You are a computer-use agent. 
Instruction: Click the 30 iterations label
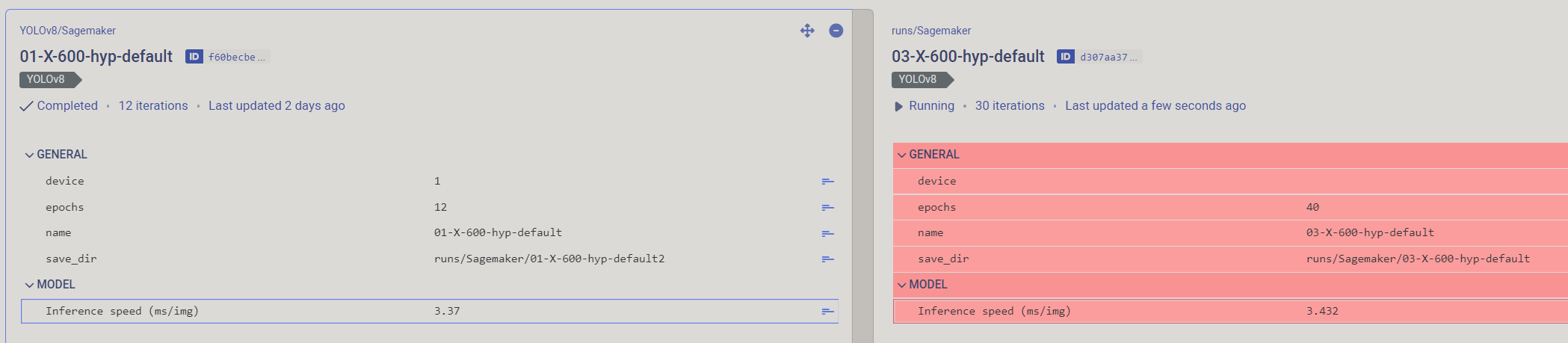1010,106
